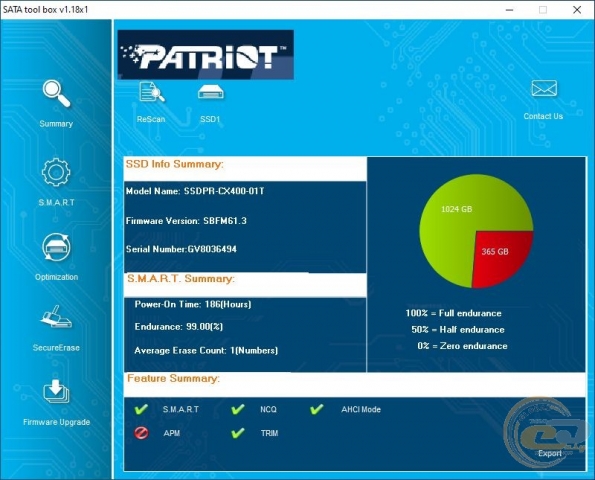Click the S.M.A.R.T feature label
The width and height of the screenshot is (595, 480).
(x=181, y=409)
